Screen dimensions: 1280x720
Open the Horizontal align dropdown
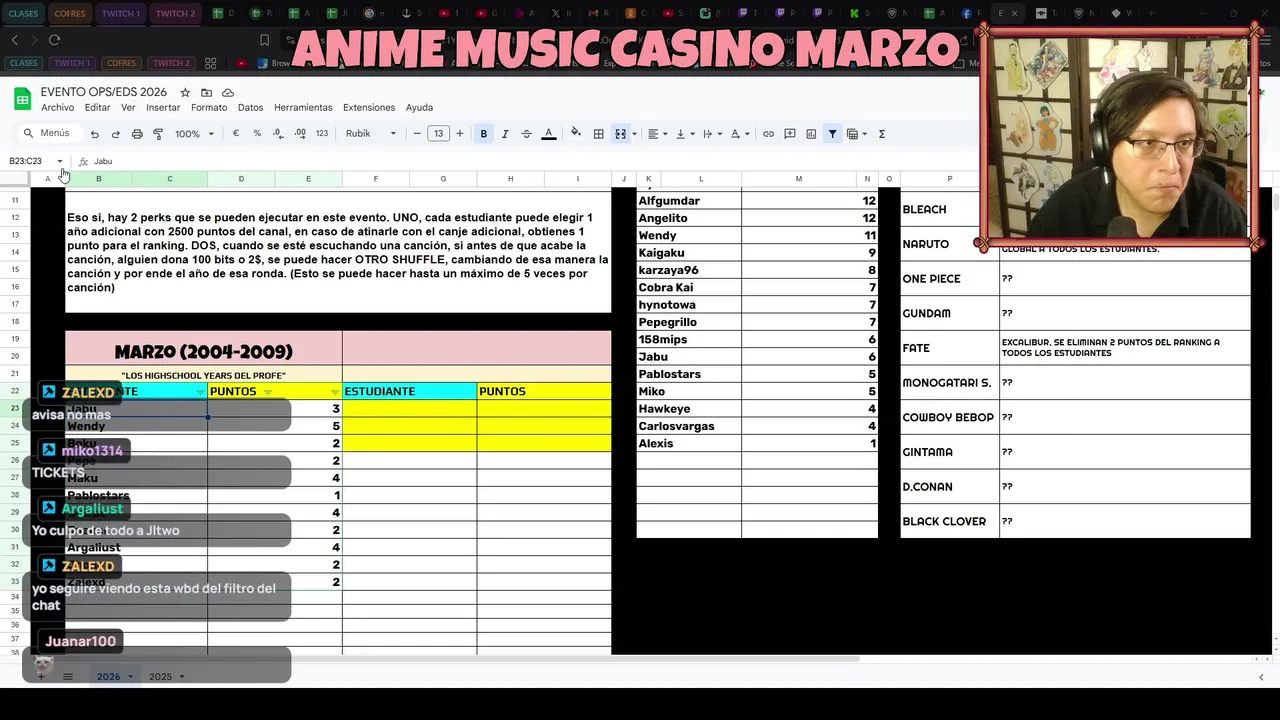coord(656,134)
